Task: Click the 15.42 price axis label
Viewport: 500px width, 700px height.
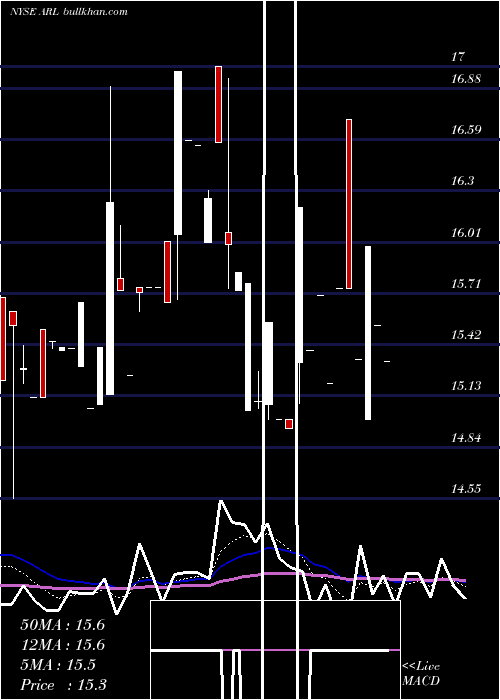Action: (x=466, y=334)
